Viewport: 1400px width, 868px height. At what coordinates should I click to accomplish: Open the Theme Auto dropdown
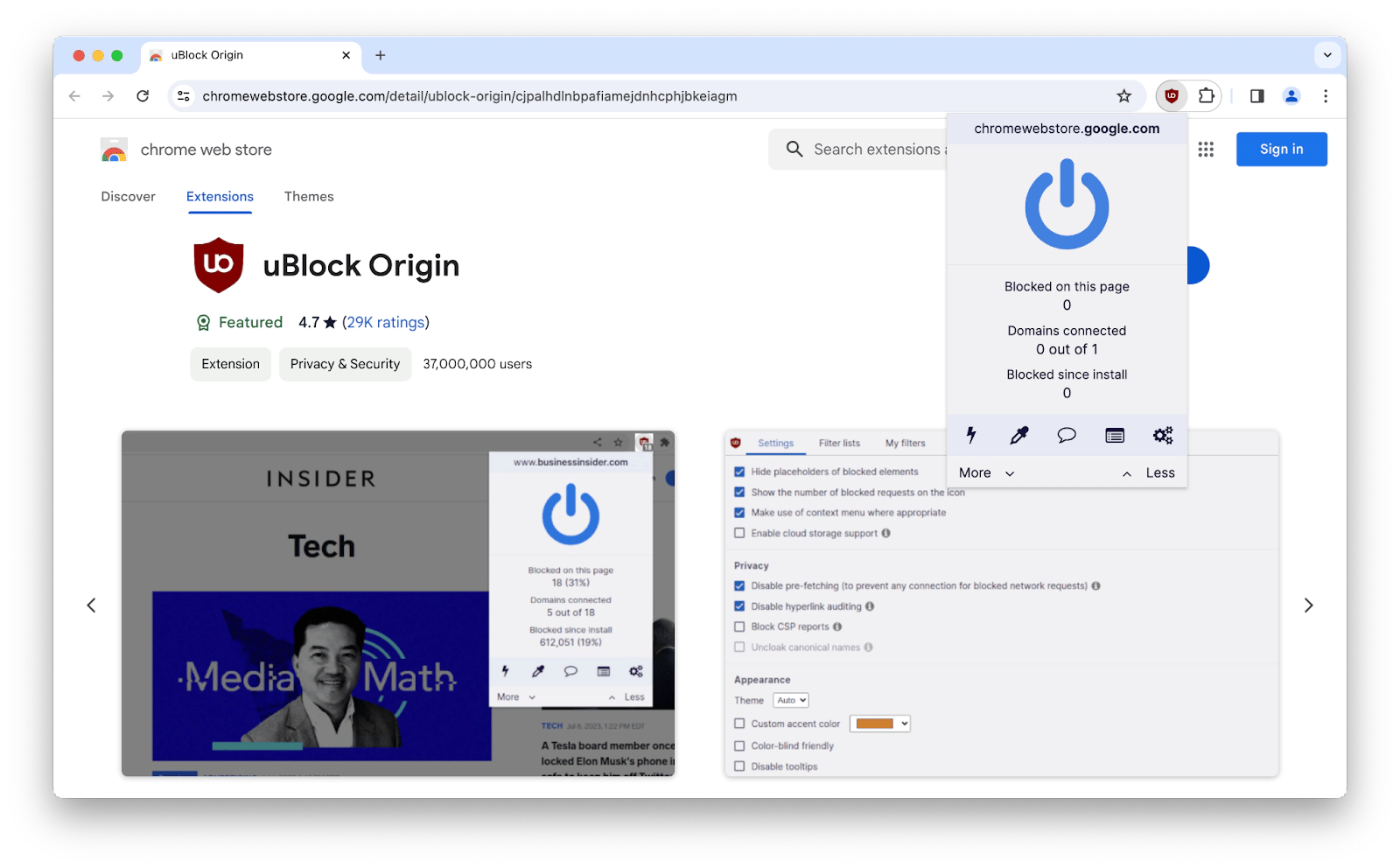click(791, 700)
